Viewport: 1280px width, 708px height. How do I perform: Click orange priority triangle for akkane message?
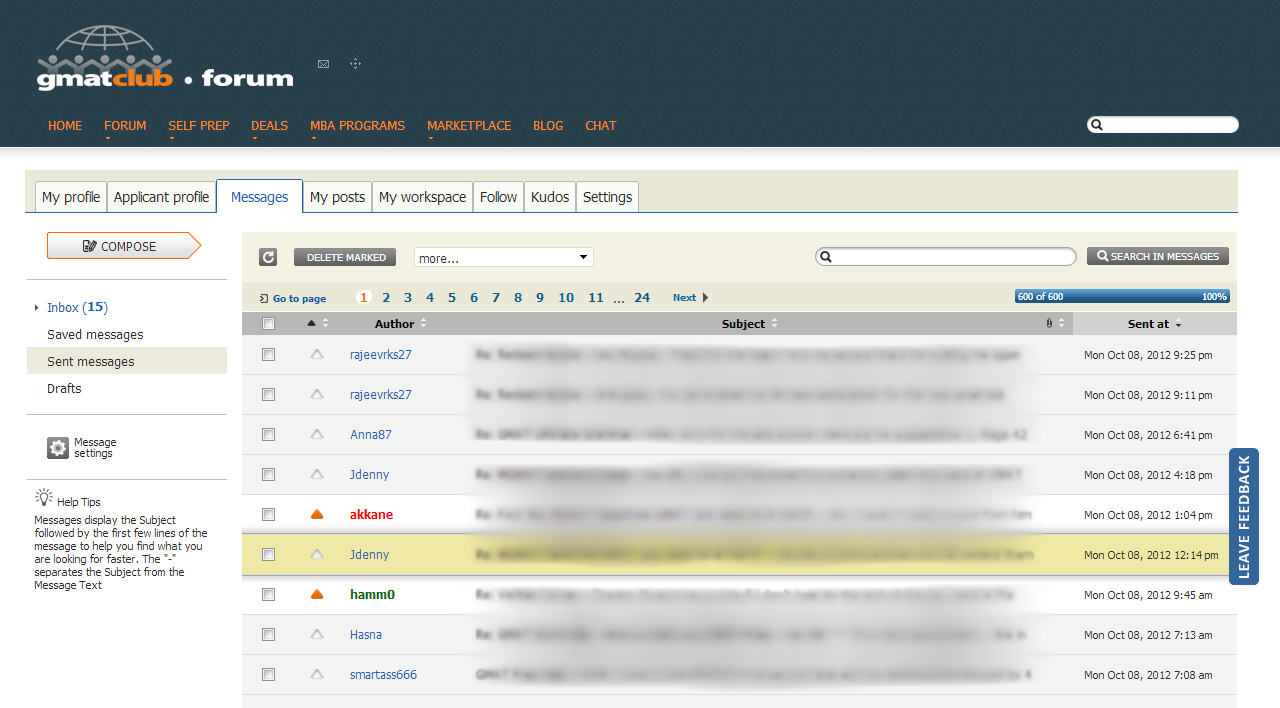point(317,514)
